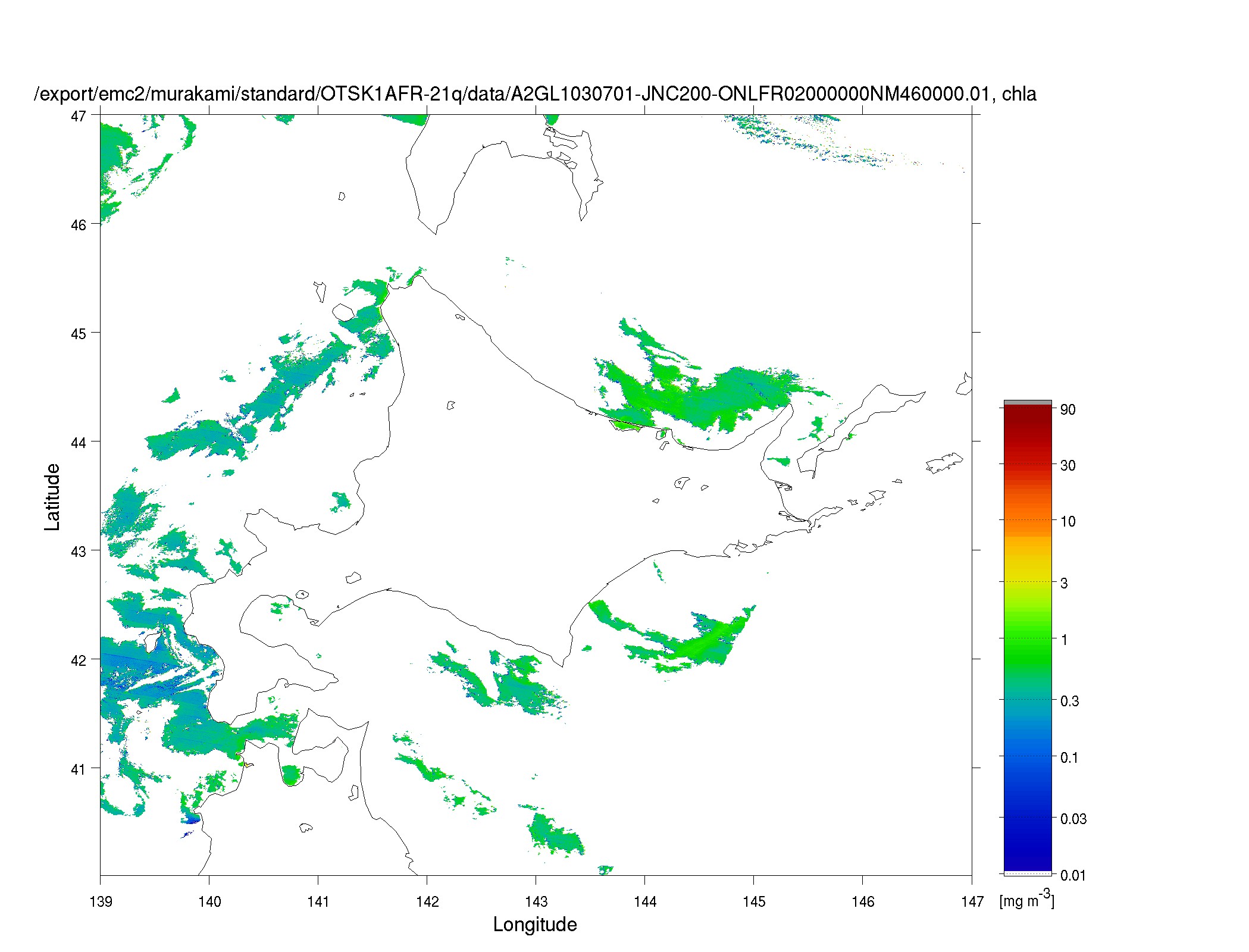The width and height of the screenshot is (1249, 952).
Task: Click the longitude tick label 139
Action: [x=101, y=901]
